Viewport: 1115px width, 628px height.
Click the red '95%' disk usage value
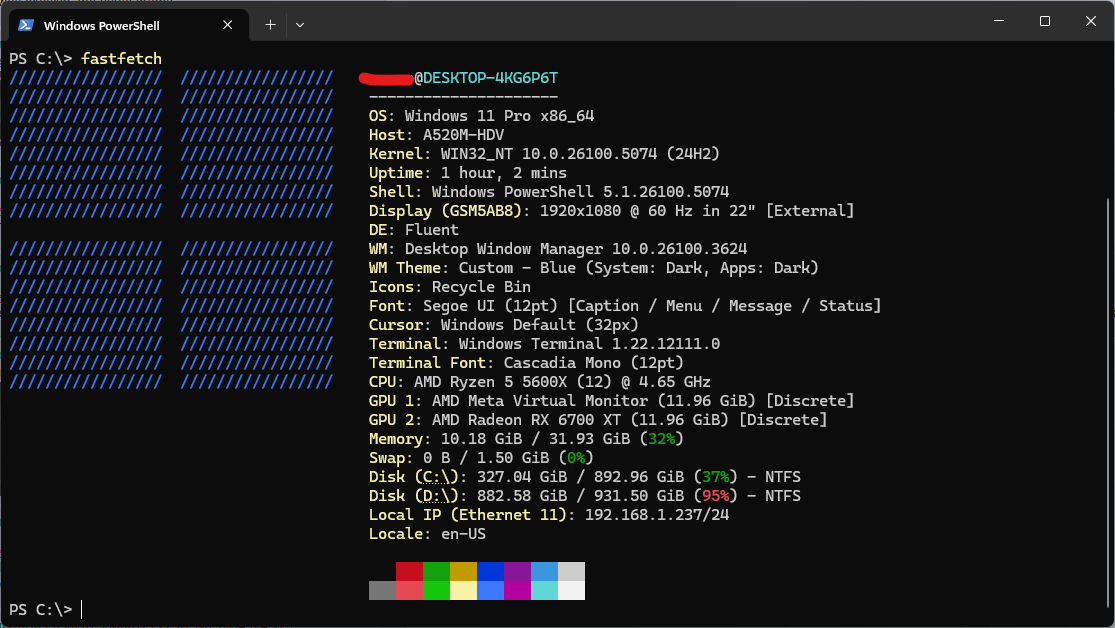(x=715, y=496)
